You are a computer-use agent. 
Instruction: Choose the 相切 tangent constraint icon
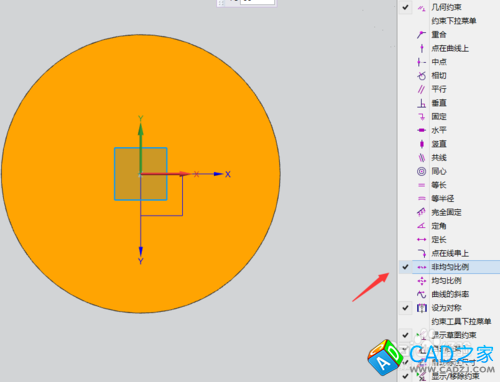tap(421, 76)
